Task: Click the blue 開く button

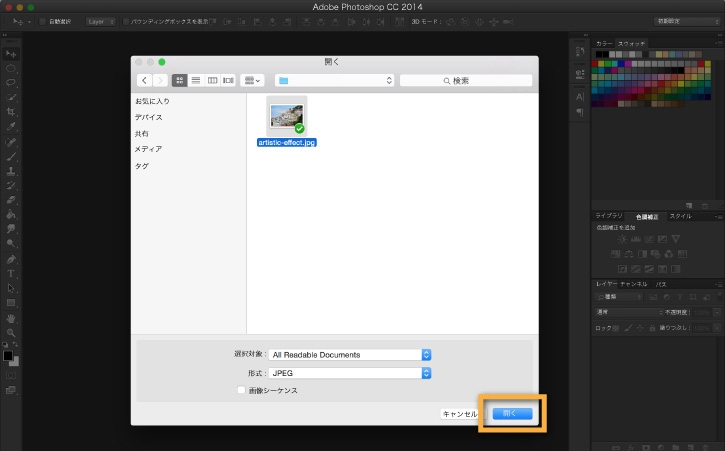Action: click(512, 414)
